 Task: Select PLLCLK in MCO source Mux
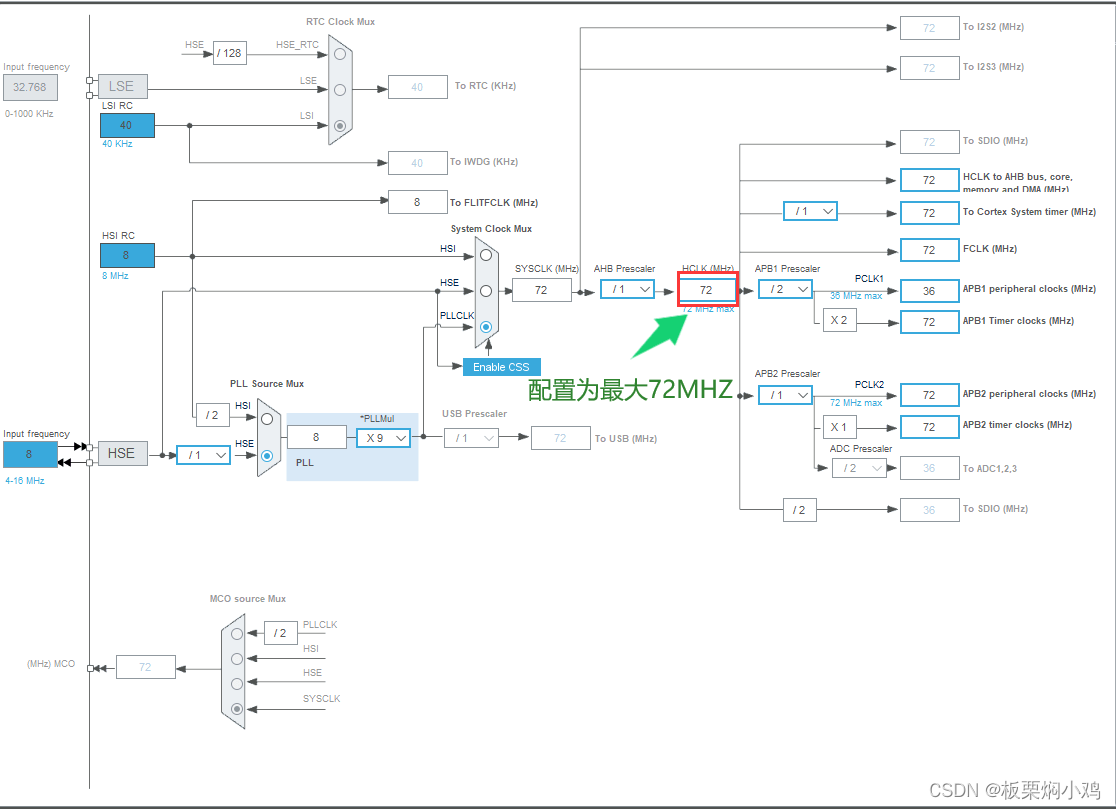click(236, 633)
